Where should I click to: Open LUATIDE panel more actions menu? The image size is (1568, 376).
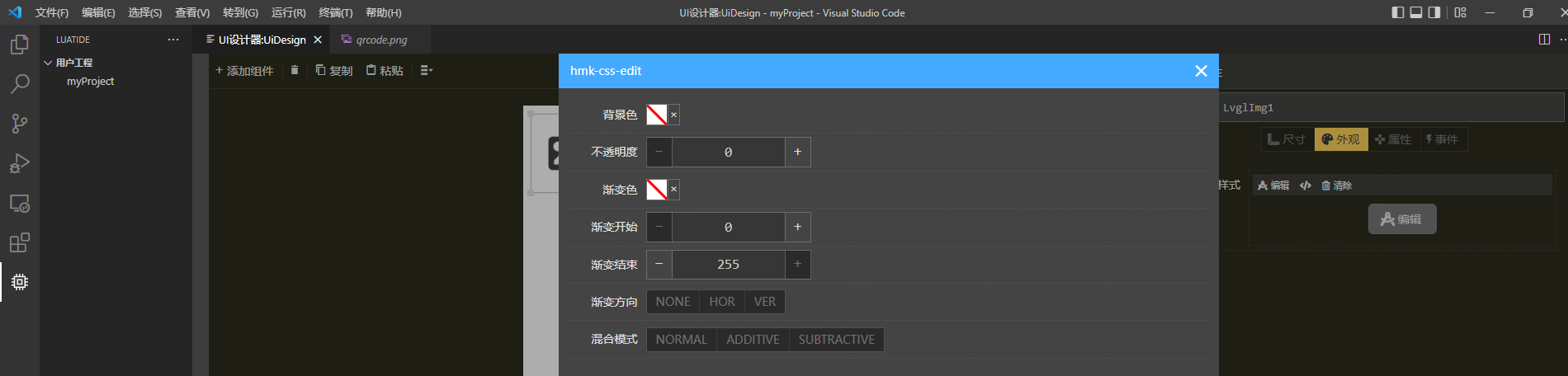tap(172, 40)
